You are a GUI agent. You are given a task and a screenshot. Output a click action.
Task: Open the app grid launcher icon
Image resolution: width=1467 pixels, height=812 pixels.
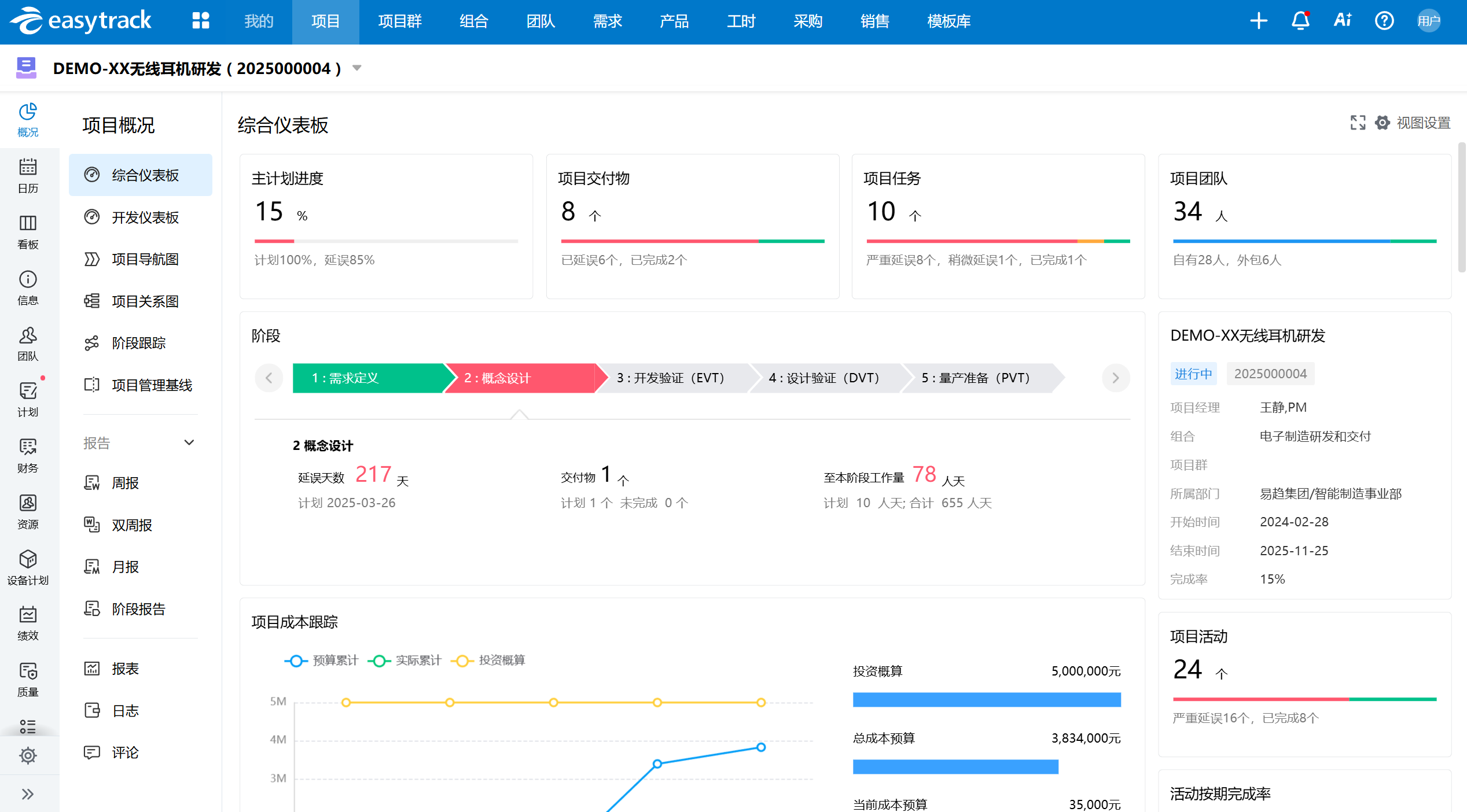tap(201, 21)
